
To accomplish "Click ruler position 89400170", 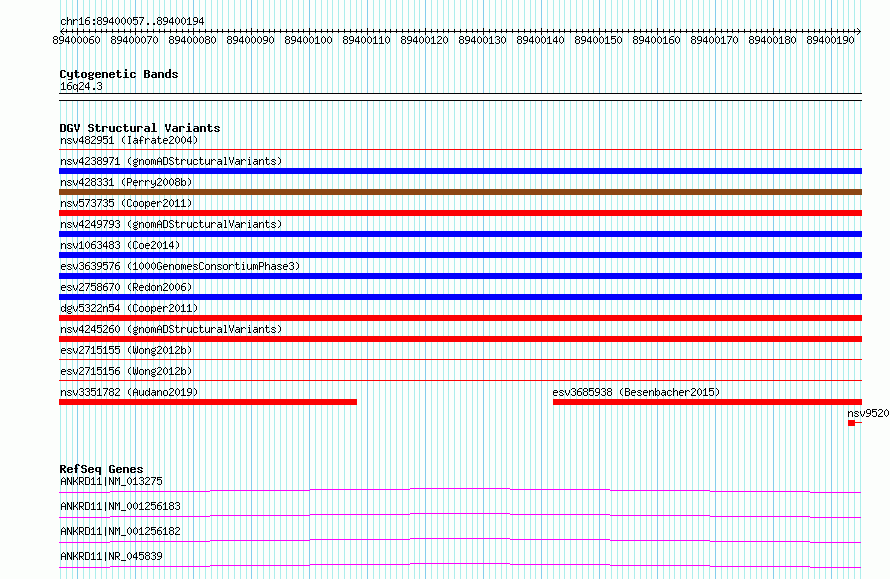I will [714, 40].
